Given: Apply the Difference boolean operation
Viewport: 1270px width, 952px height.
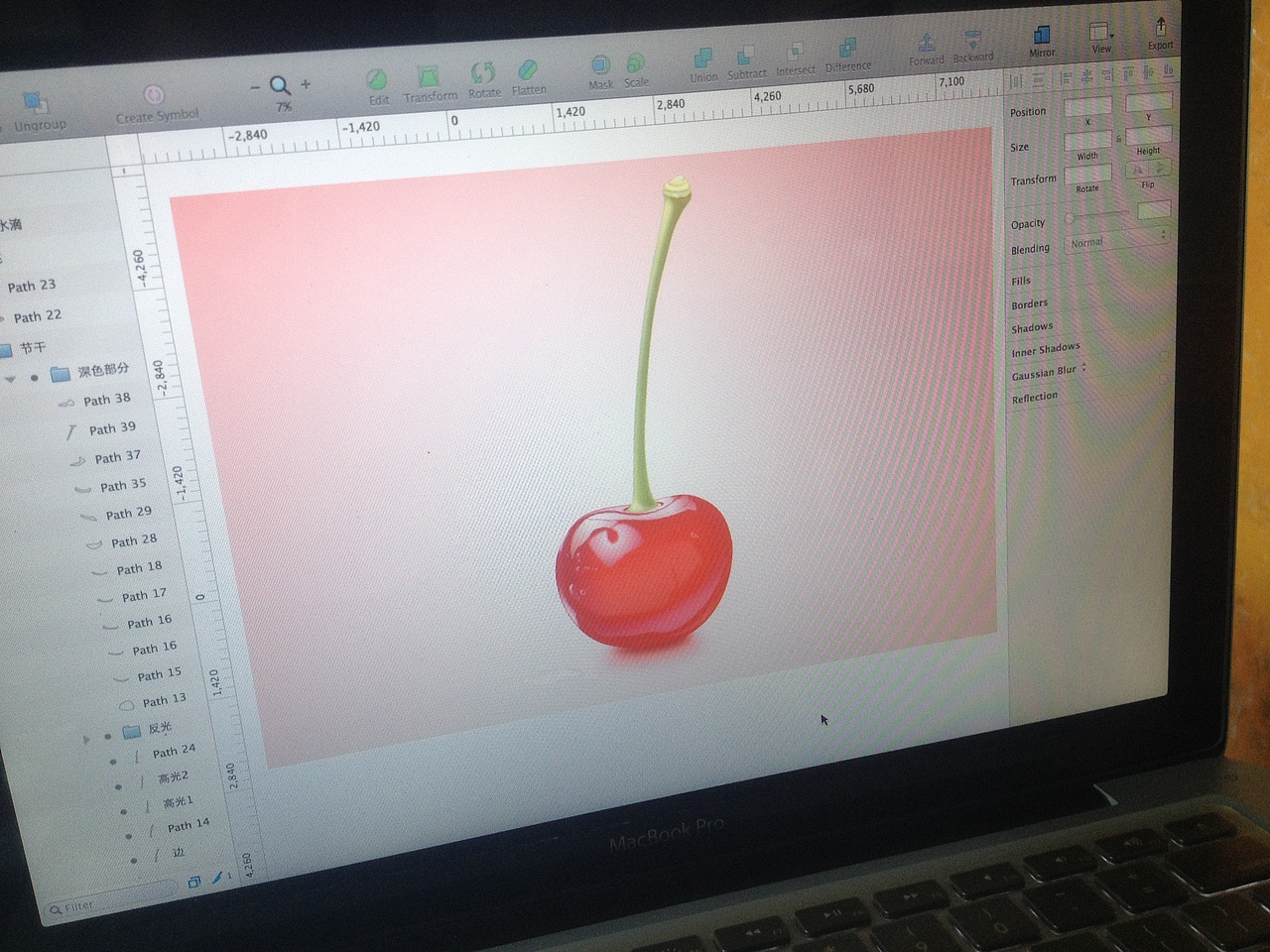Looking at the screenshot, I should (x=847, y=49).
